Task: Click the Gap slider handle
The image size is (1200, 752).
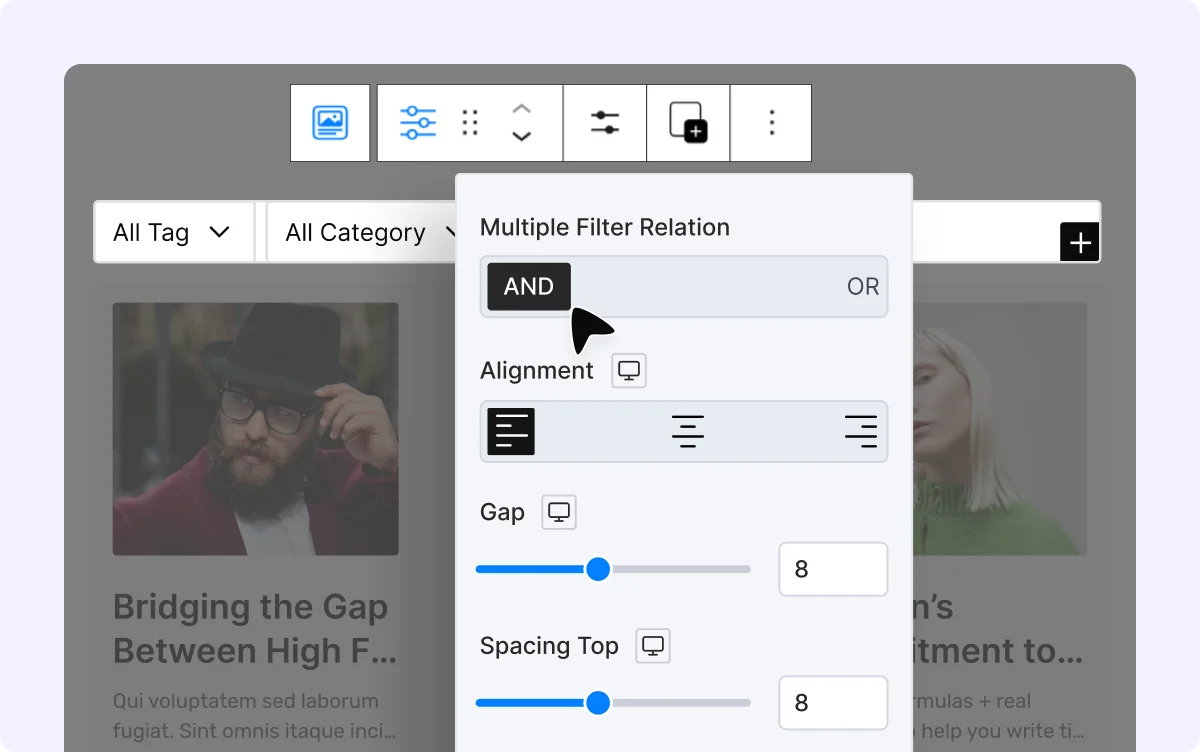Action: point(598,569)
